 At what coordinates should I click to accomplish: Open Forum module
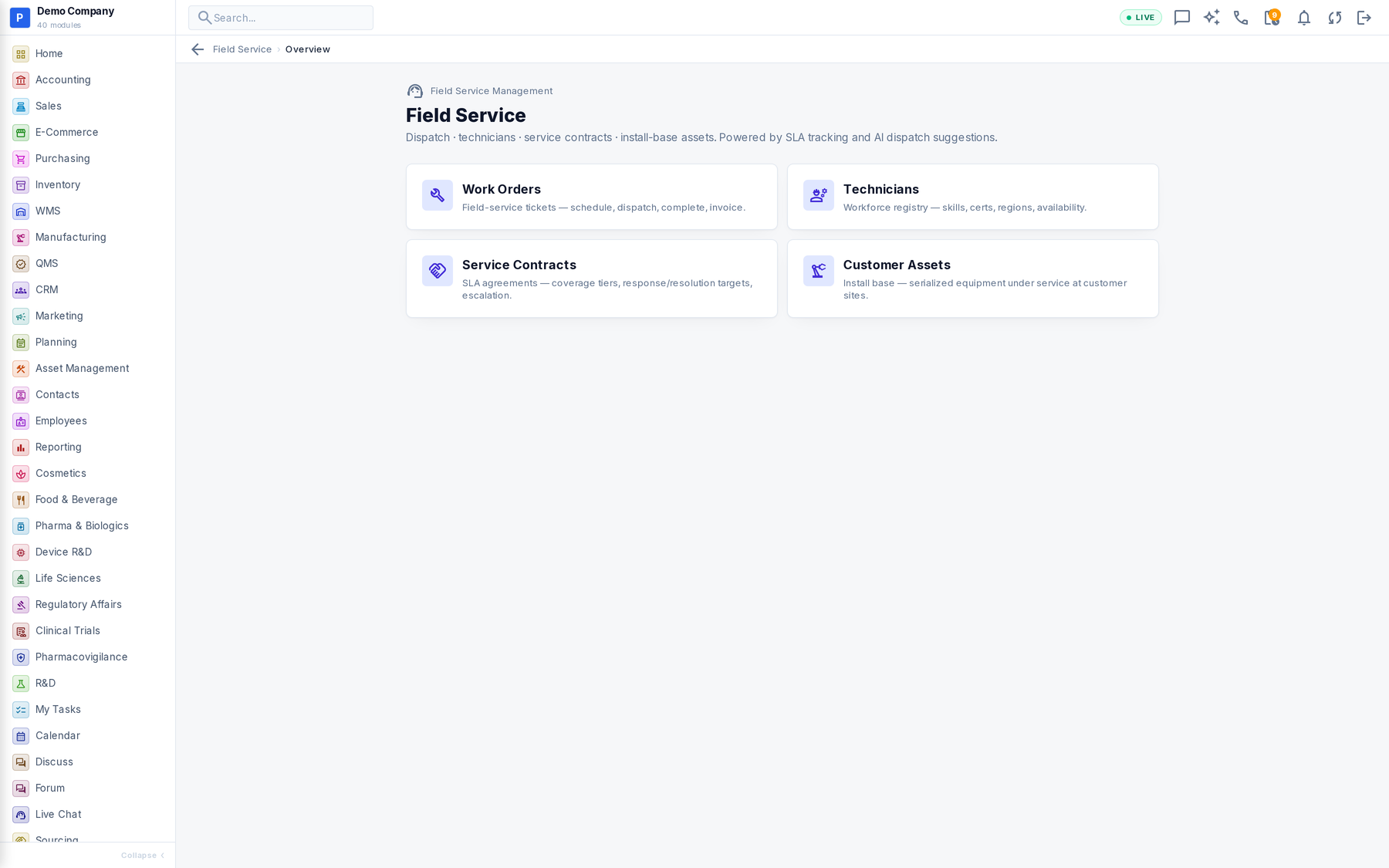87,788
